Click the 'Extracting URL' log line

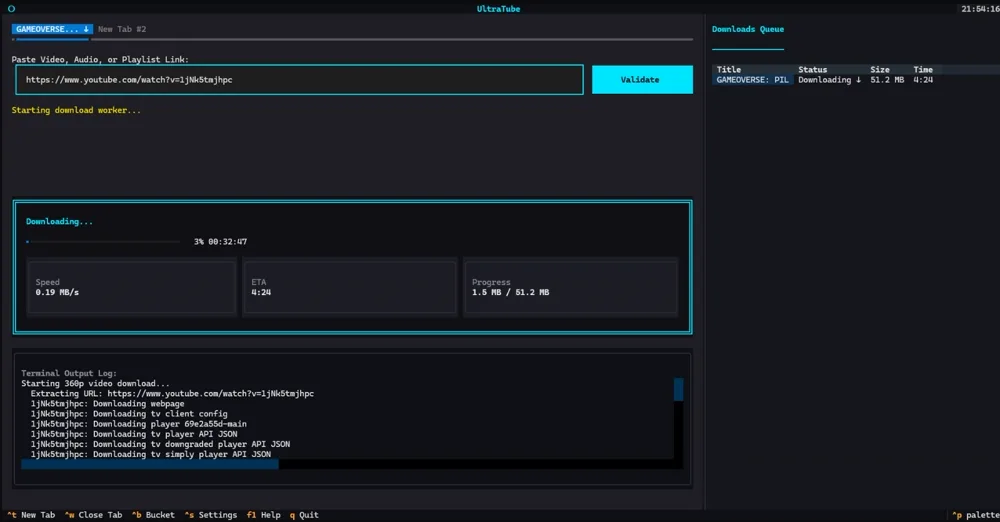coord(172,394)
